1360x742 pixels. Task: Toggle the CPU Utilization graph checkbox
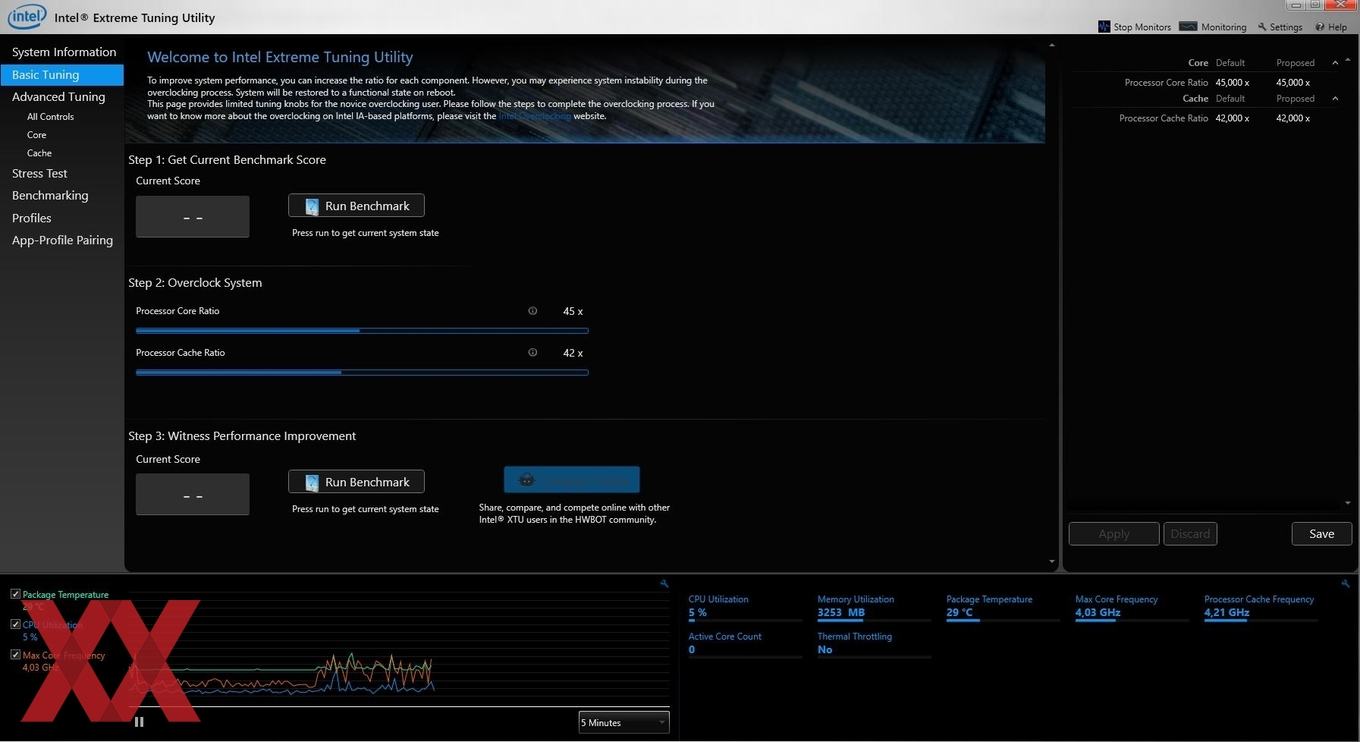[x=15, y=624]
